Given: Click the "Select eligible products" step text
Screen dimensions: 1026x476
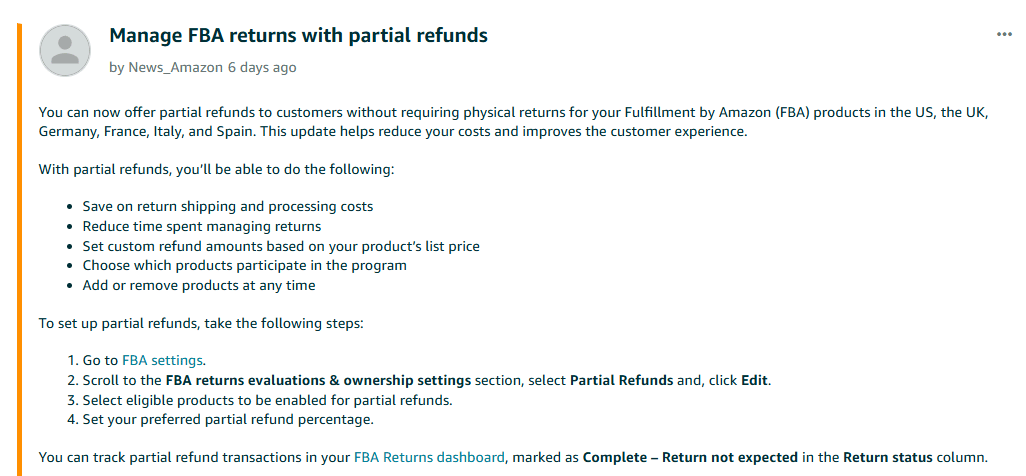Looking at the screenshot, I should click(x=267, y=399).
